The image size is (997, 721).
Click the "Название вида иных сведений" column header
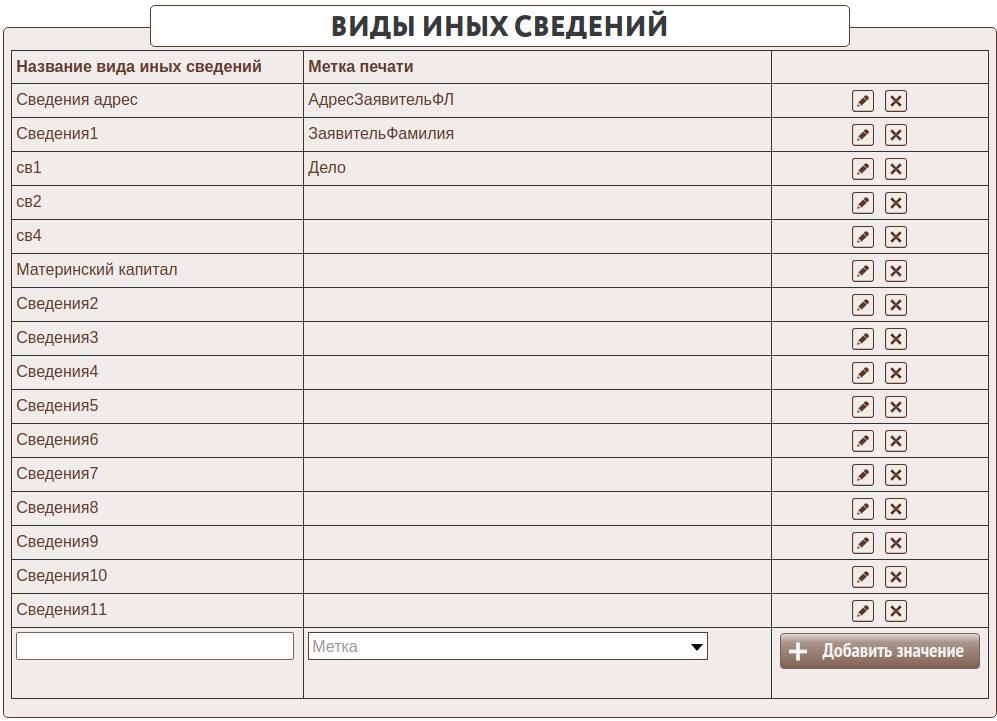139,67
